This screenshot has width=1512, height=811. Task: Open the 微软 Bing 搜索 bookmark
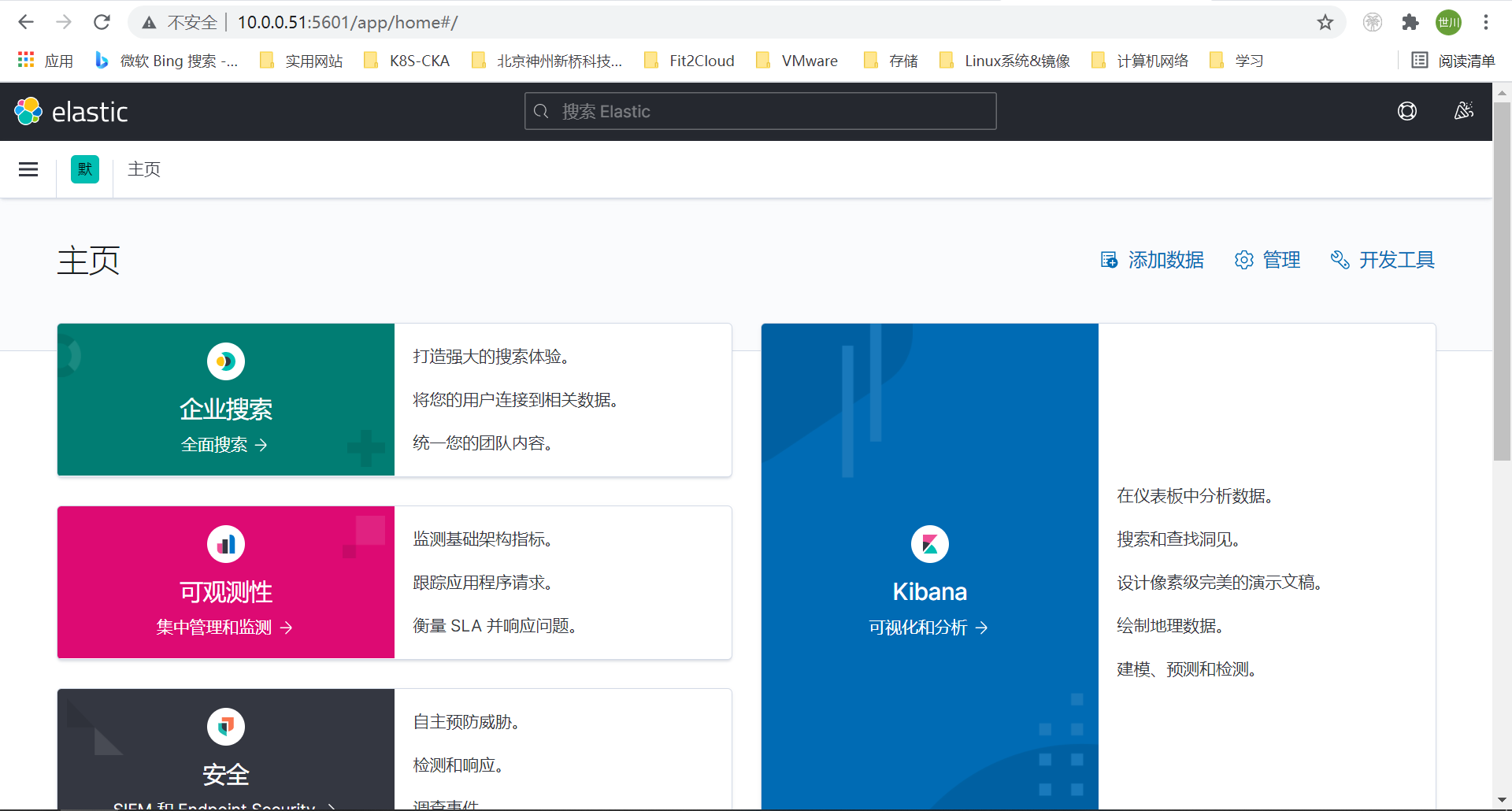click(166, 61)
